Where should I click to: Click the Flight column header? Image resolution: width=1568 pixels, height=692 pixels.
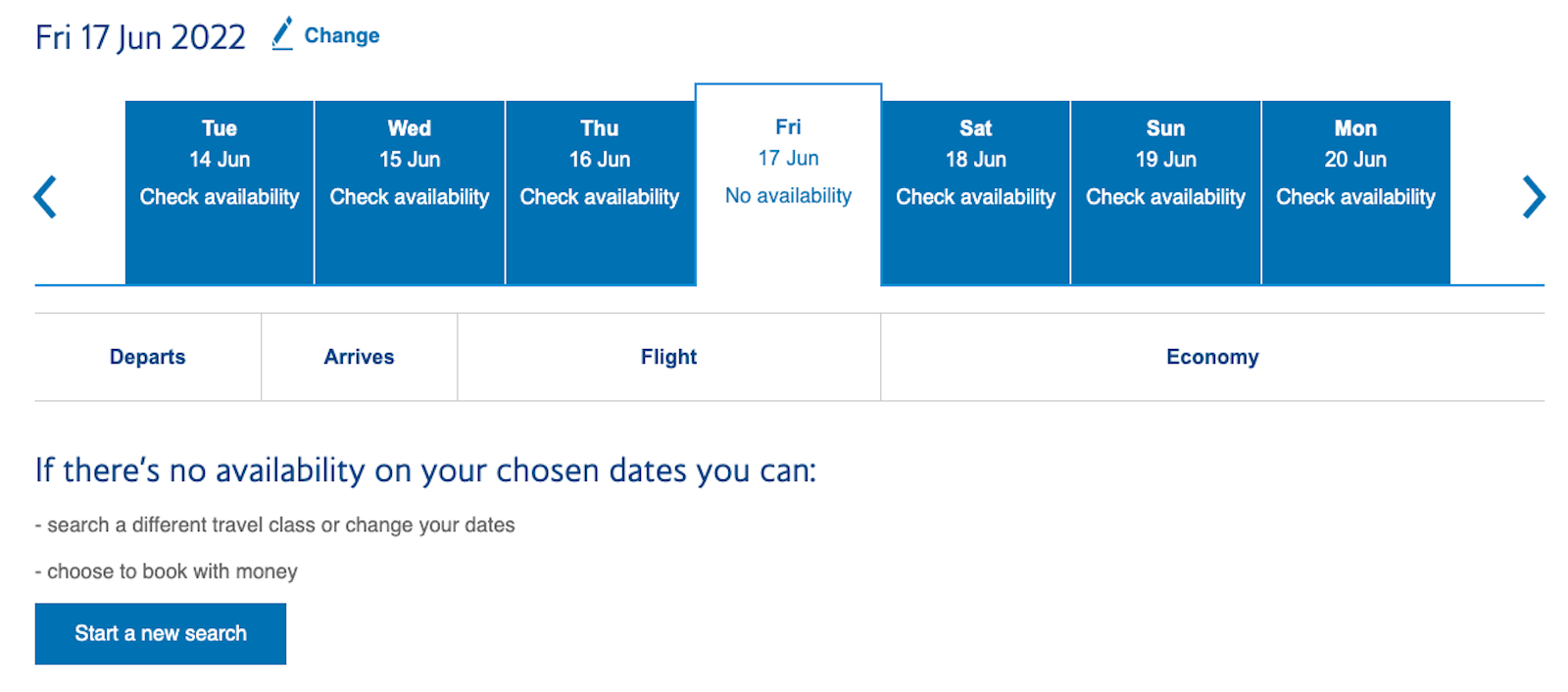[669, 357]
